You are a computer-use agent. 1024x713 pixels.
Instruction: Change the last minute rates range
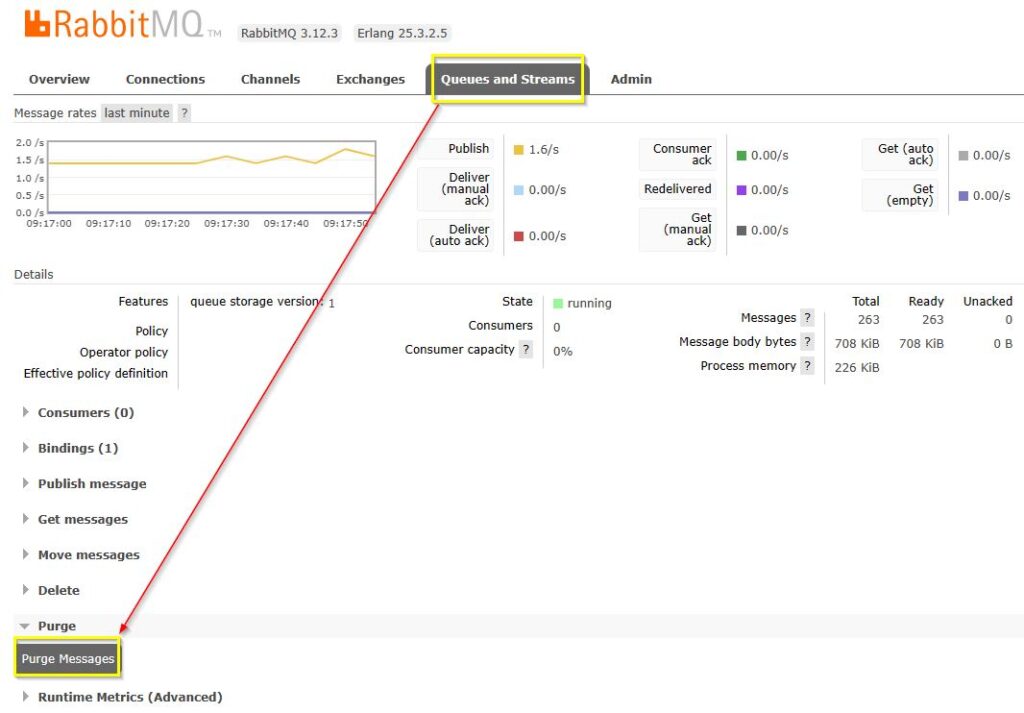(137, 113)
